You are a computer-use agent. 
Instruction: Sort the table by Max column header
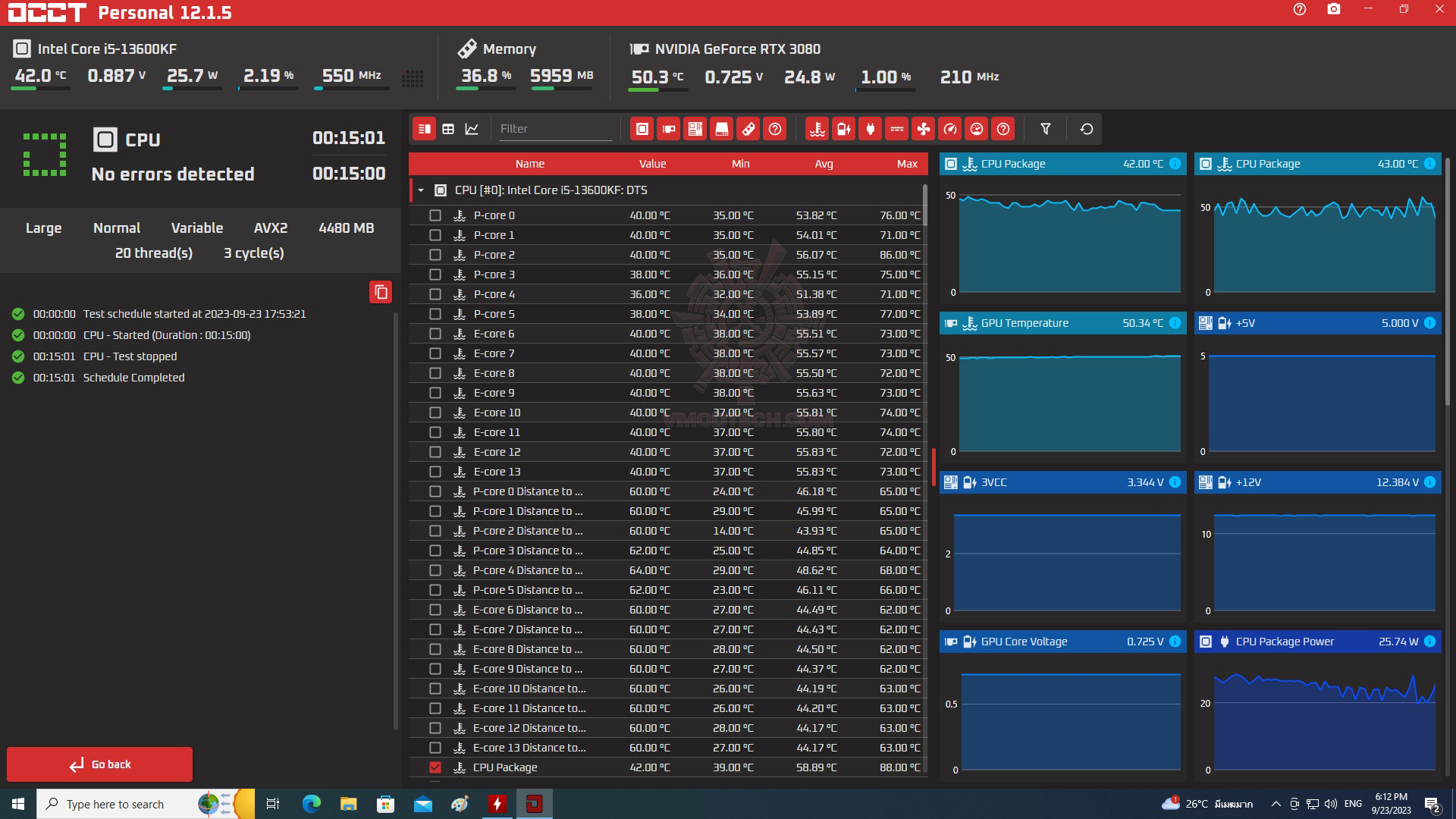(x=906, y=164)
